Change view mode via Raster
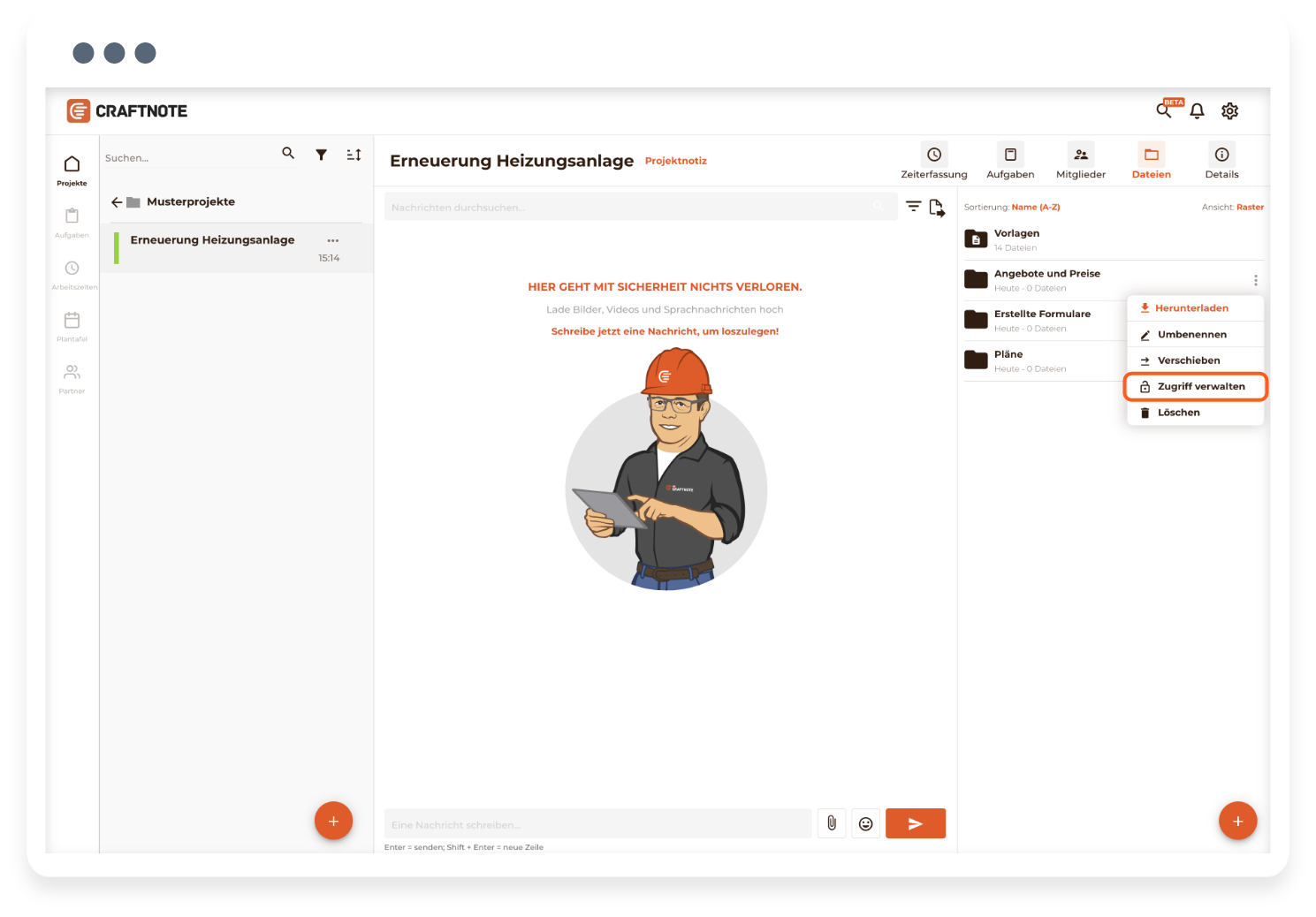 click(x=1250, y=208)
